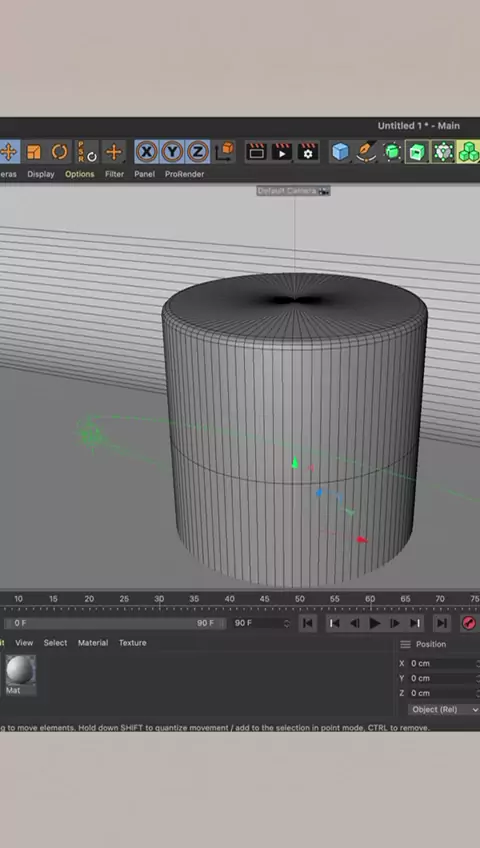
Task: Click Render to Picture Viewer icon
Action: tap(282, 152)
